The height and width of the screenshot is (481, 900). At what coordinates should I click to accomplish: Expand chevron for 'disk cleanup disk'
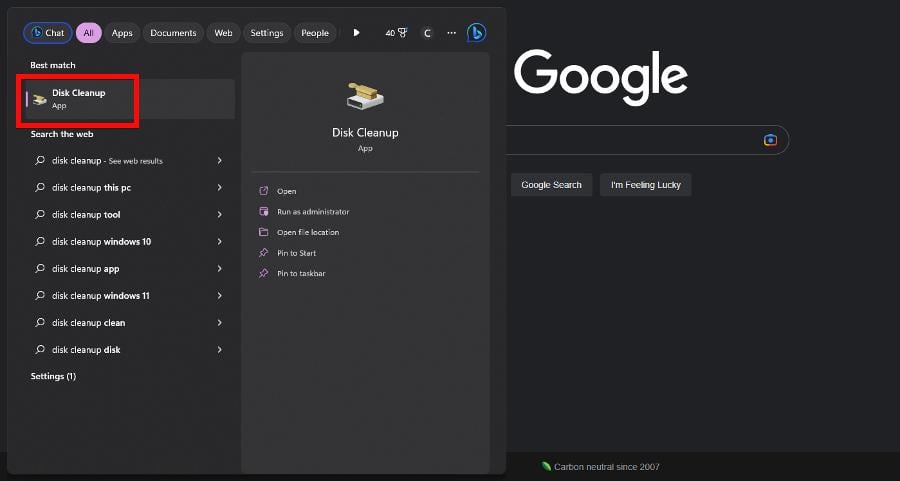tap(220, 350)
